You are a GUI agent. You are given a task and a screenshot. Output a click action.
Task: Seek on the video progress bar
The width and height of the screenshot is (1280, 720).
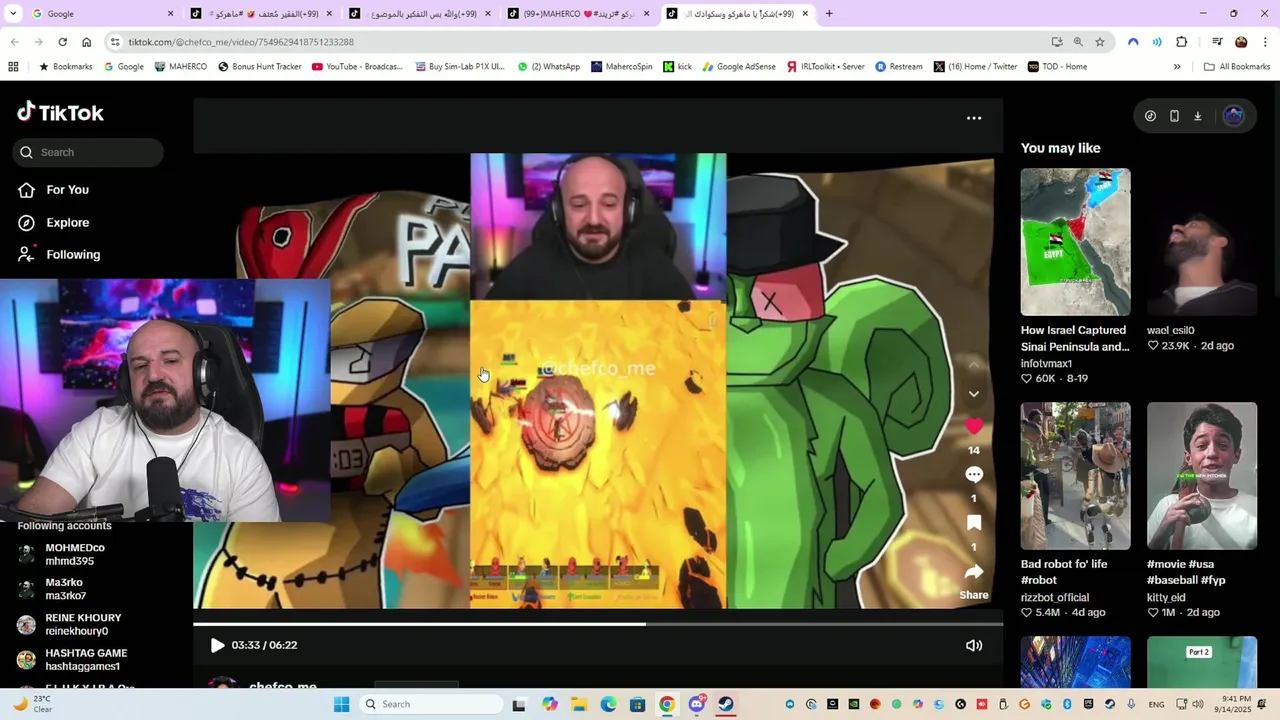click(598, 624)
